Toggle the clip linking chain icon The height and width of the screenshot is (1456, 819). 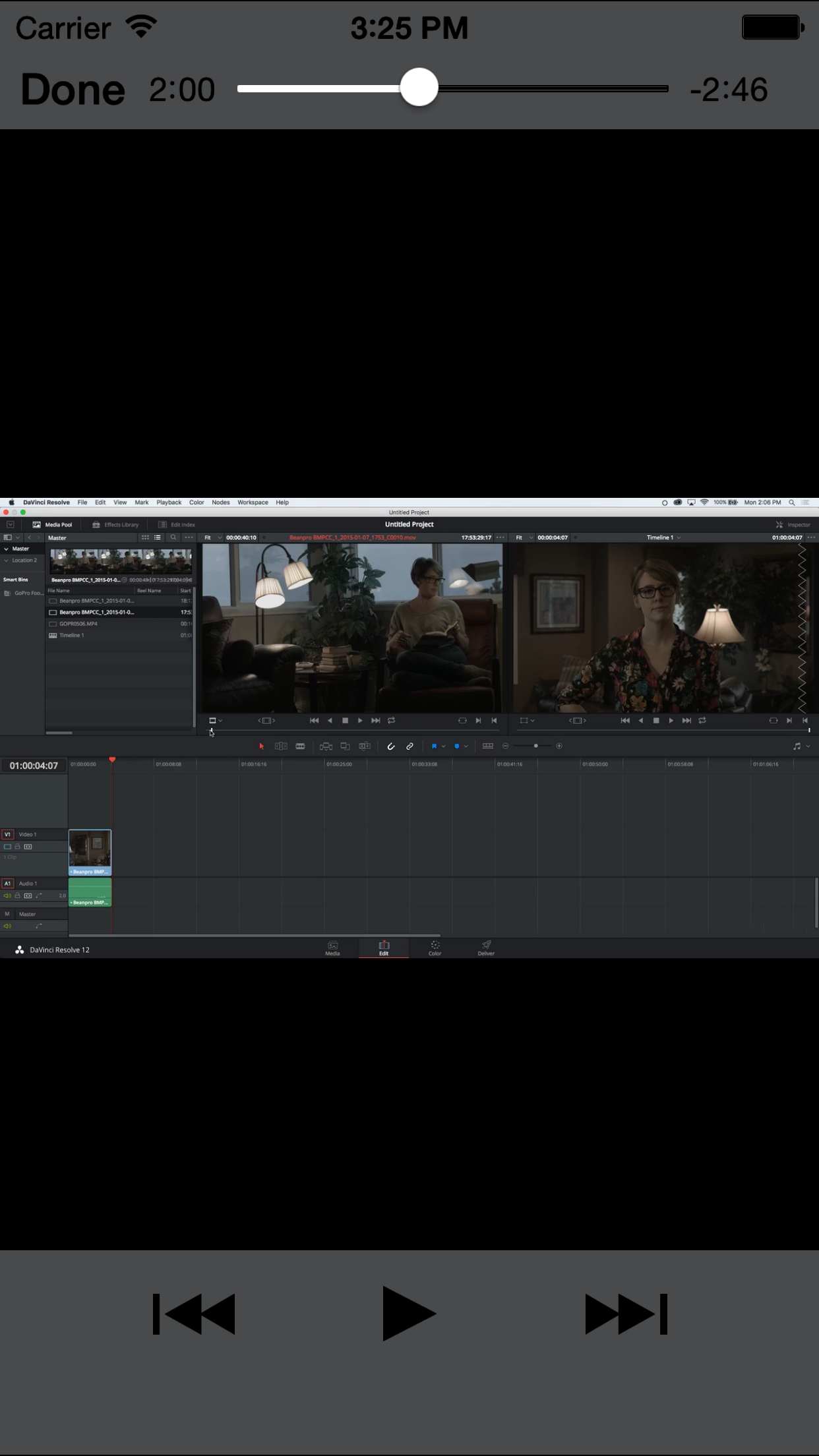pyautogui.click(x=409, y=746)
